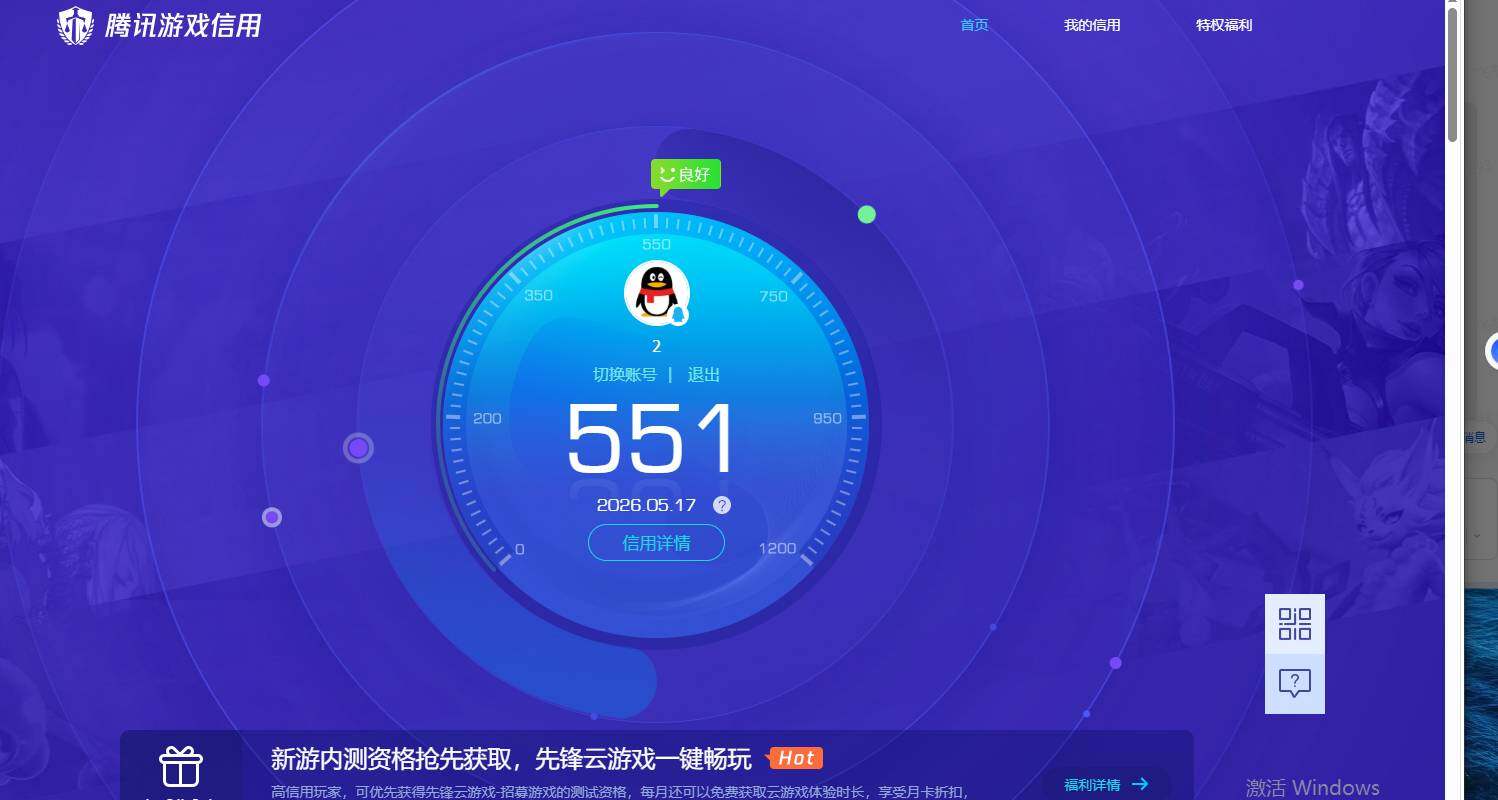Click the QR code icon
This screenshot has height=800, width=1498.
point(1295,624)
